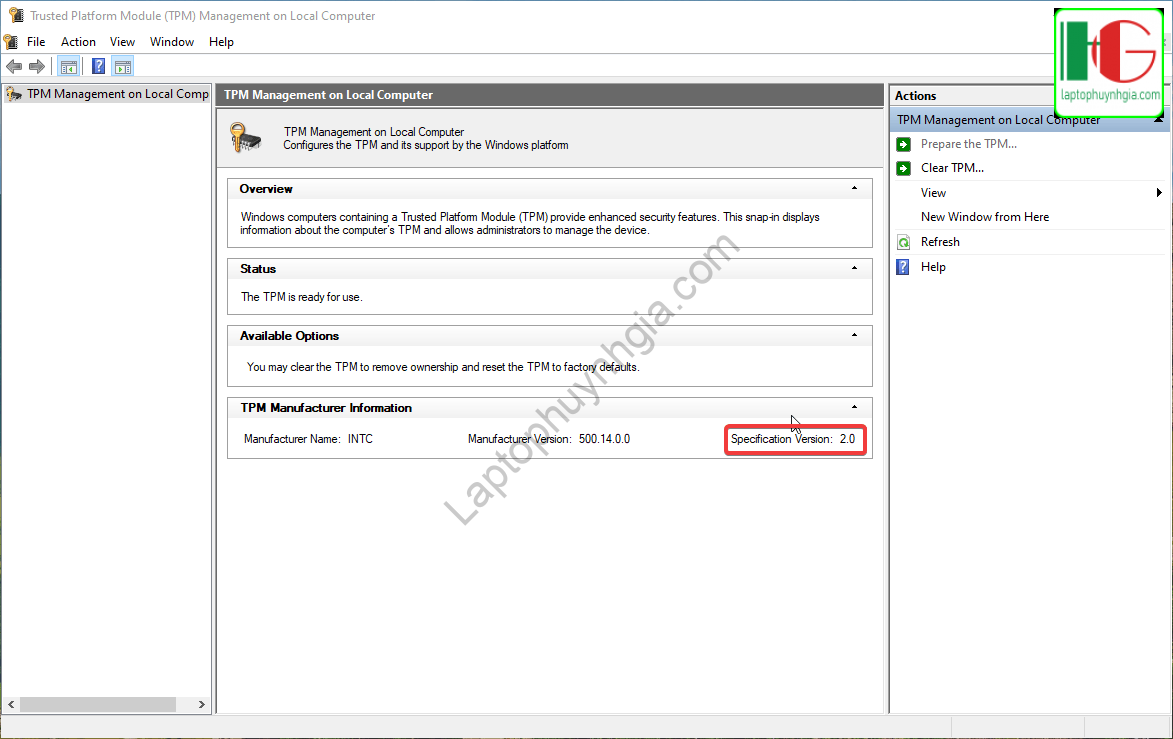Collapse the Available Options section
This screenshot has width=1173, height=739.
point(854,335)
